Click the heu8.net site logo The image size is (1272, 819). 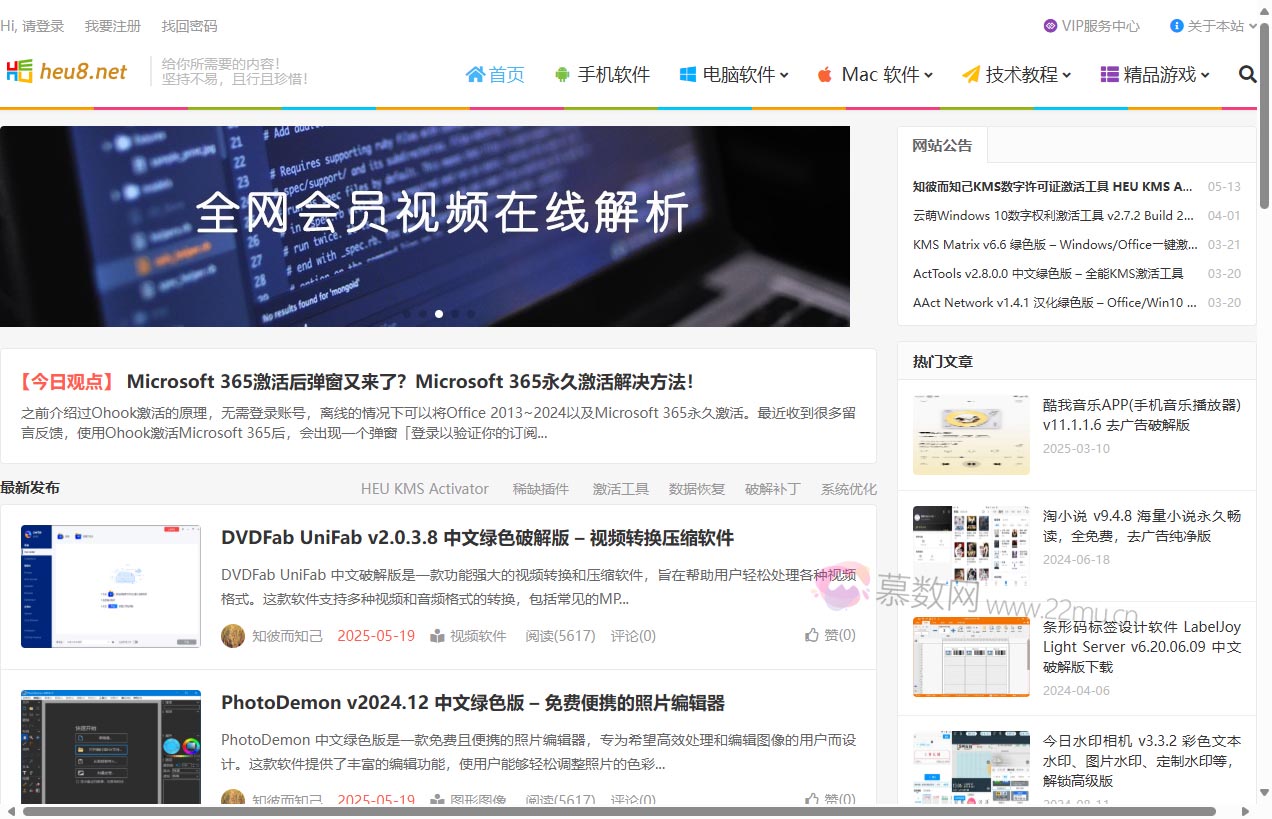[x=66, y=71]
